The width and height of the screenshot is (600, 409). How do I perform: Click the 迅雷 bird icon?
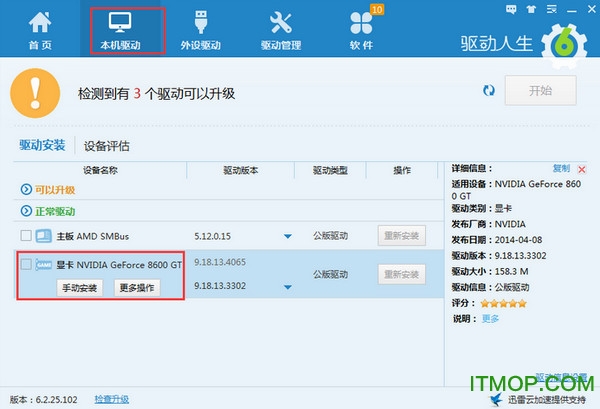click(x=496, y=399)
